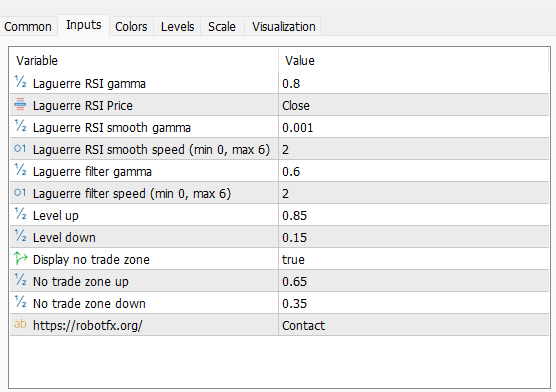The height and width of the screenshot is (392, 556).
Task: Edit the Laguerre RSI gamma value 0.8
Action: pyautogui.click(x=414, y=83)
